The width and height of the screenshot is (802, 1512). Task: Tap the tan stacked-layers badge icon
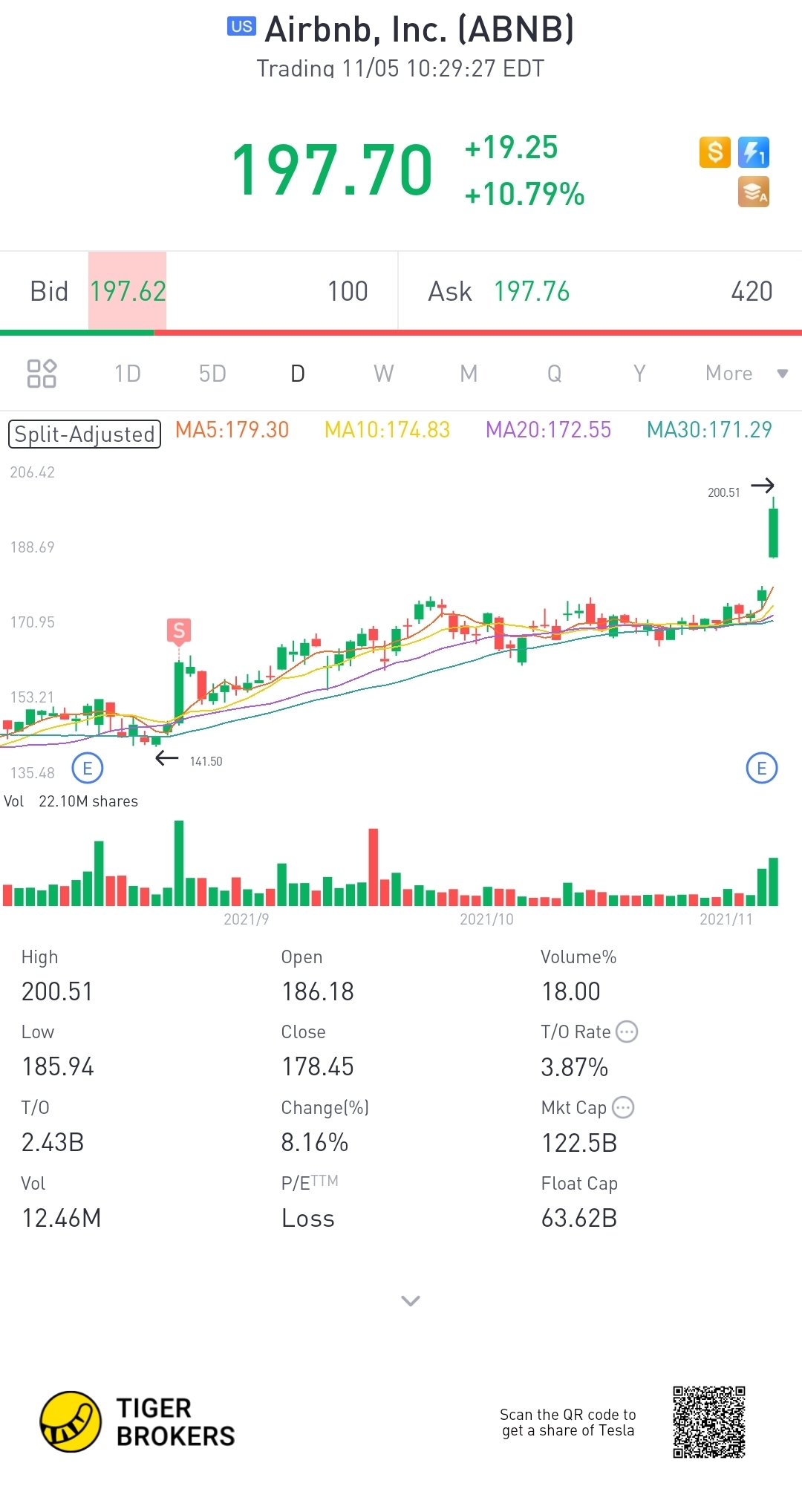coord(754,192)
